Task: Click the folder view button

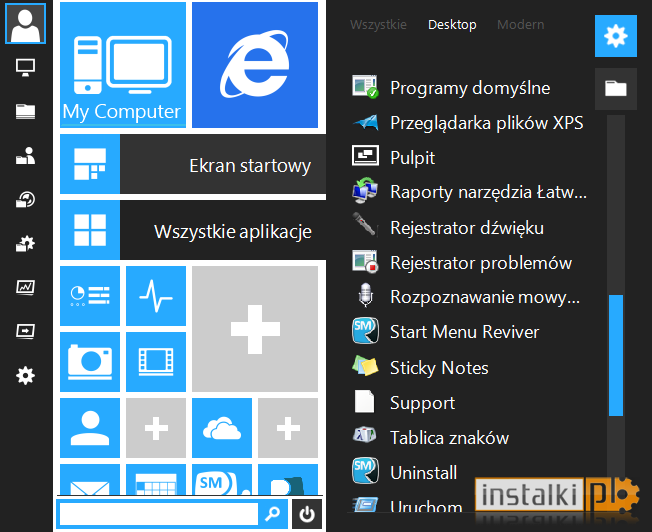Action: tap(616, 89)
